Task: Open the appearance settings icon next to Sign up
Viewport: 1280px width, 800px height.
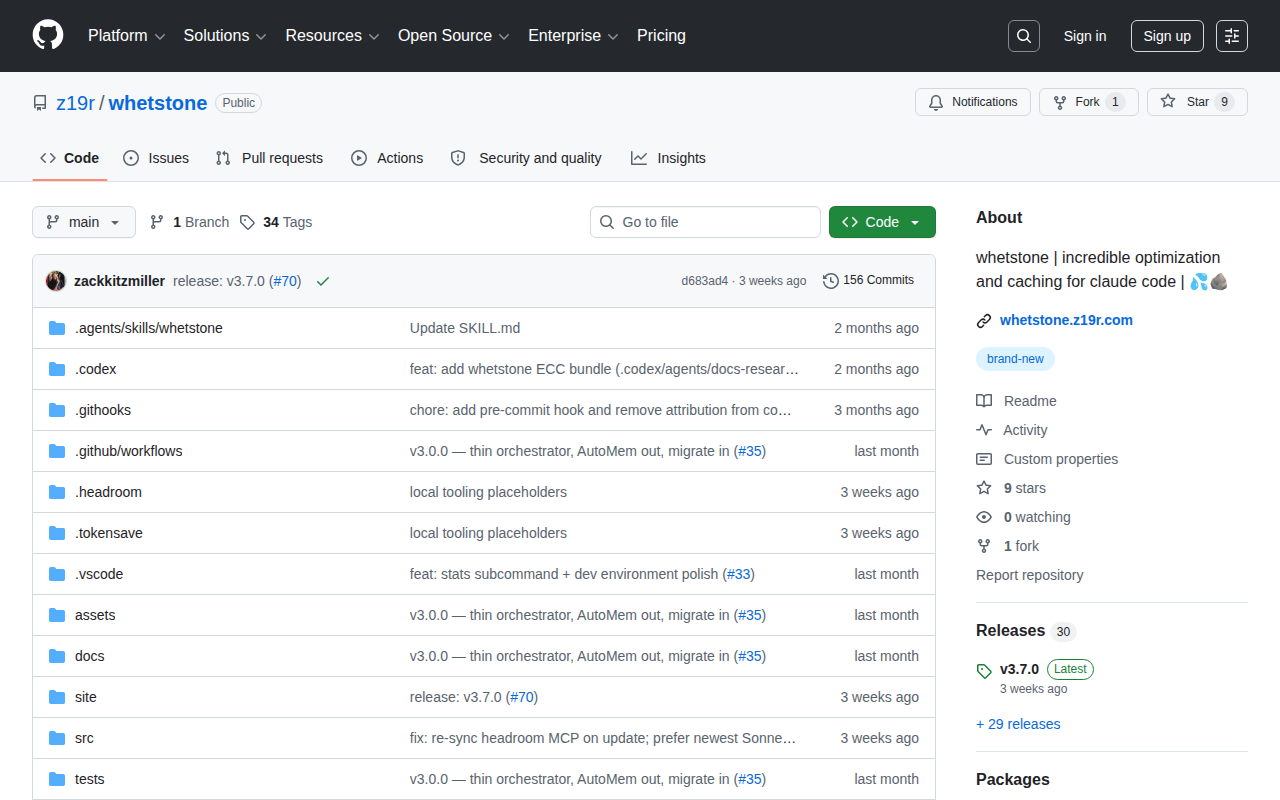Action: [1232, 36]
